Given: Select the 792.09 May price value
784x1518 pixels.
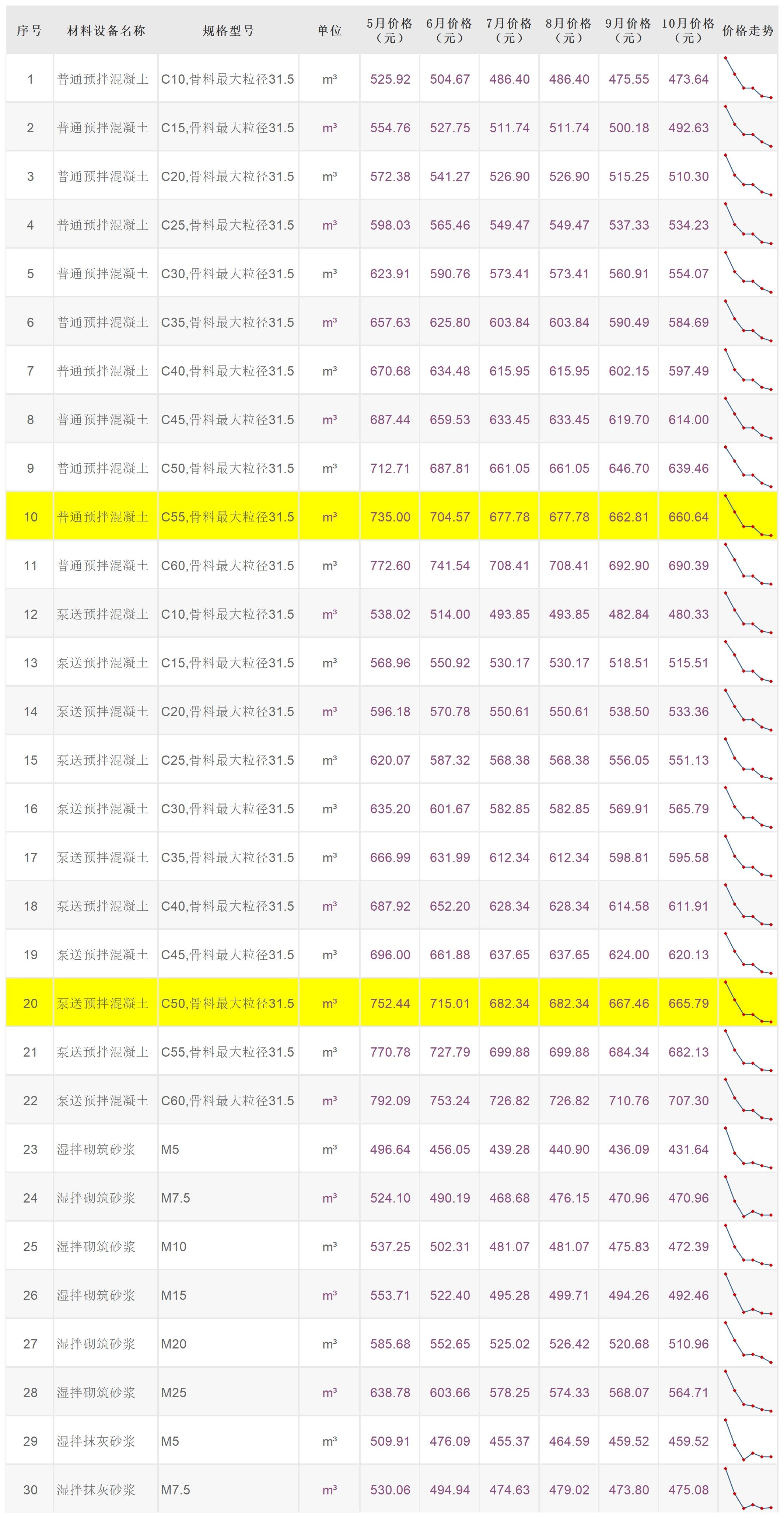Looking at the screenshot, I should [x=390, y=1100].
